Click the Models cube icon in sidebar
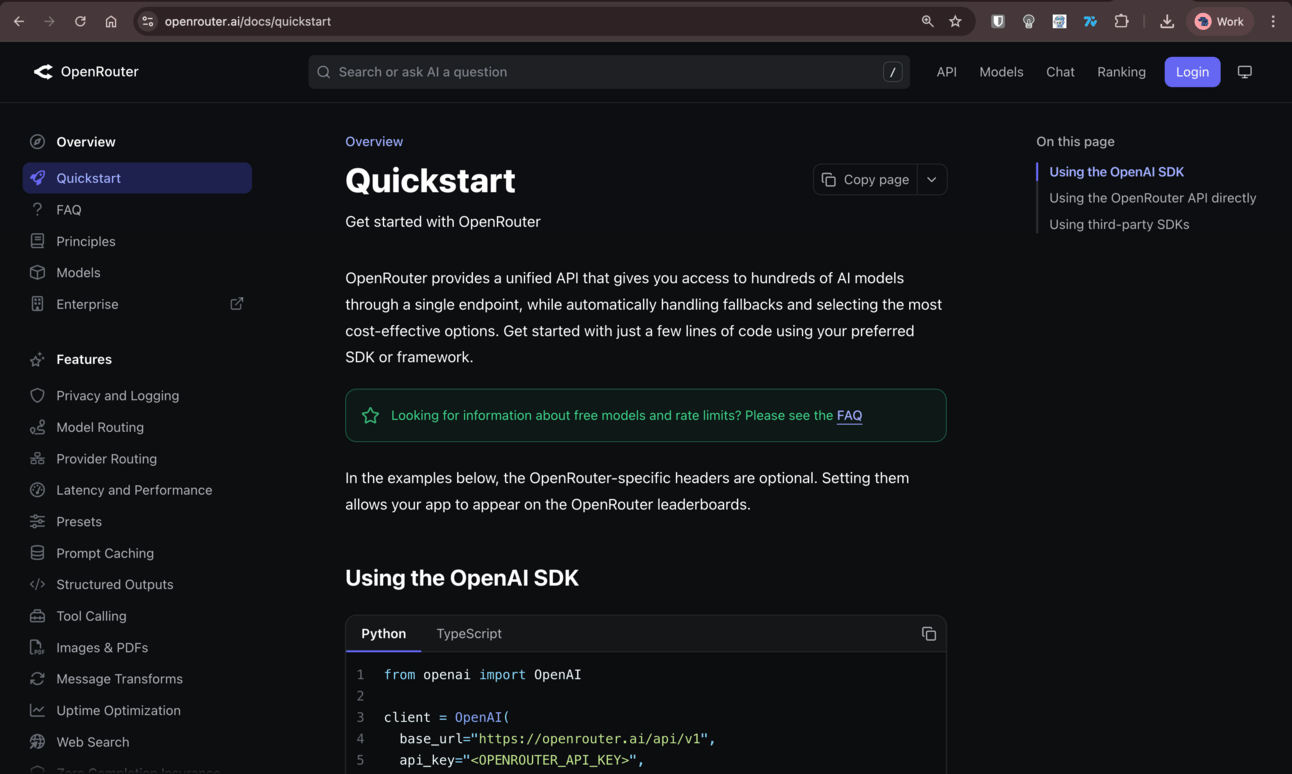 (37, 272)
